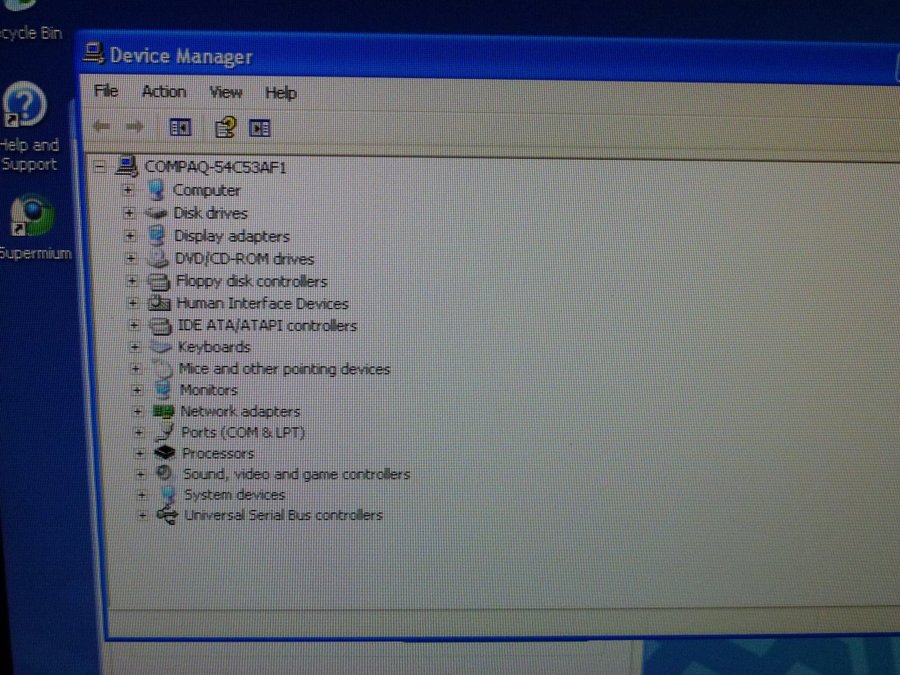This screenshot has height=675, width=900.
Task: Click the System devices icon
Action: pos(168,494)
